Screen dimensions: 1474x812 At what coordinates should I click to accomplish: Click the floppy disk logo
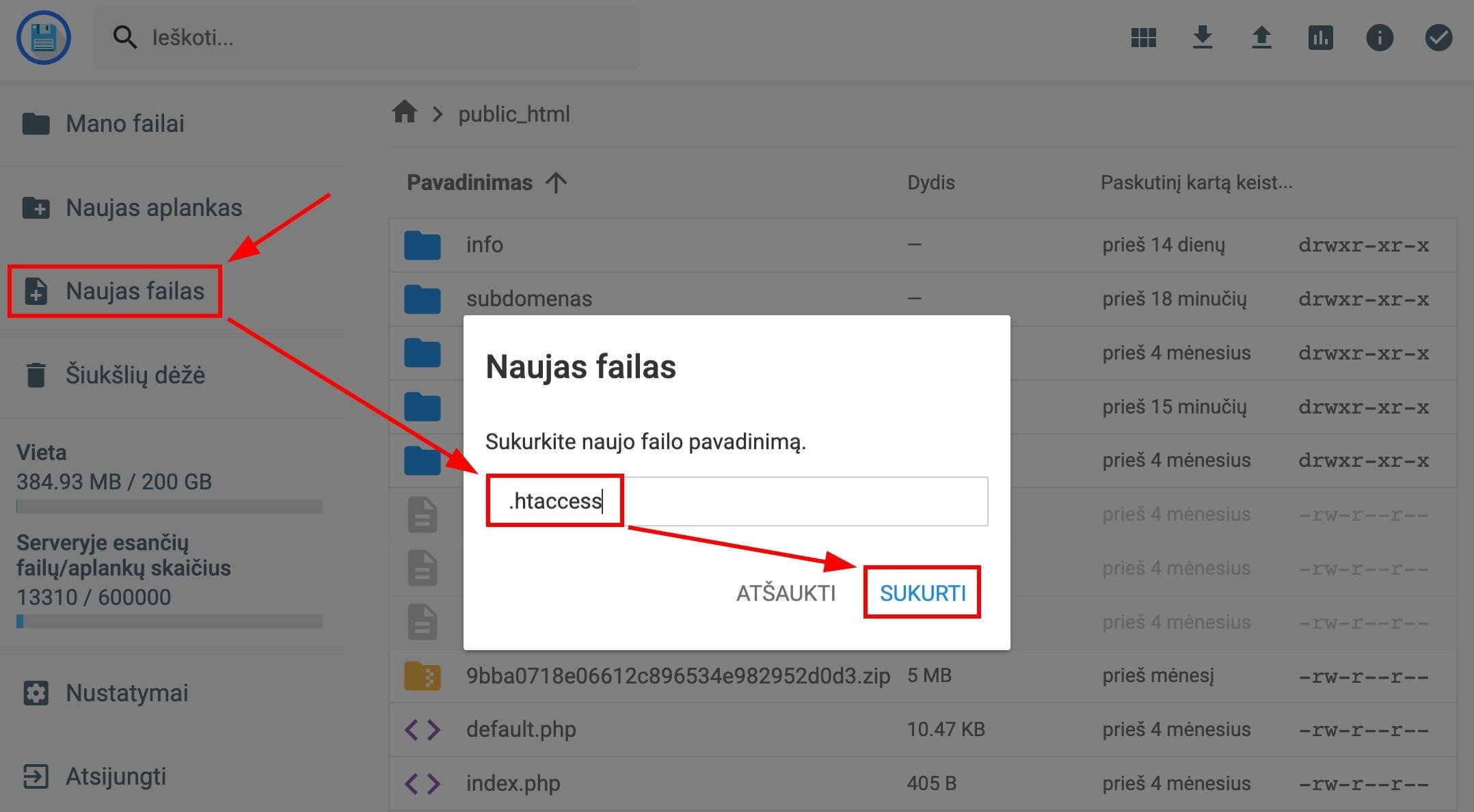[x=44, y=38]
